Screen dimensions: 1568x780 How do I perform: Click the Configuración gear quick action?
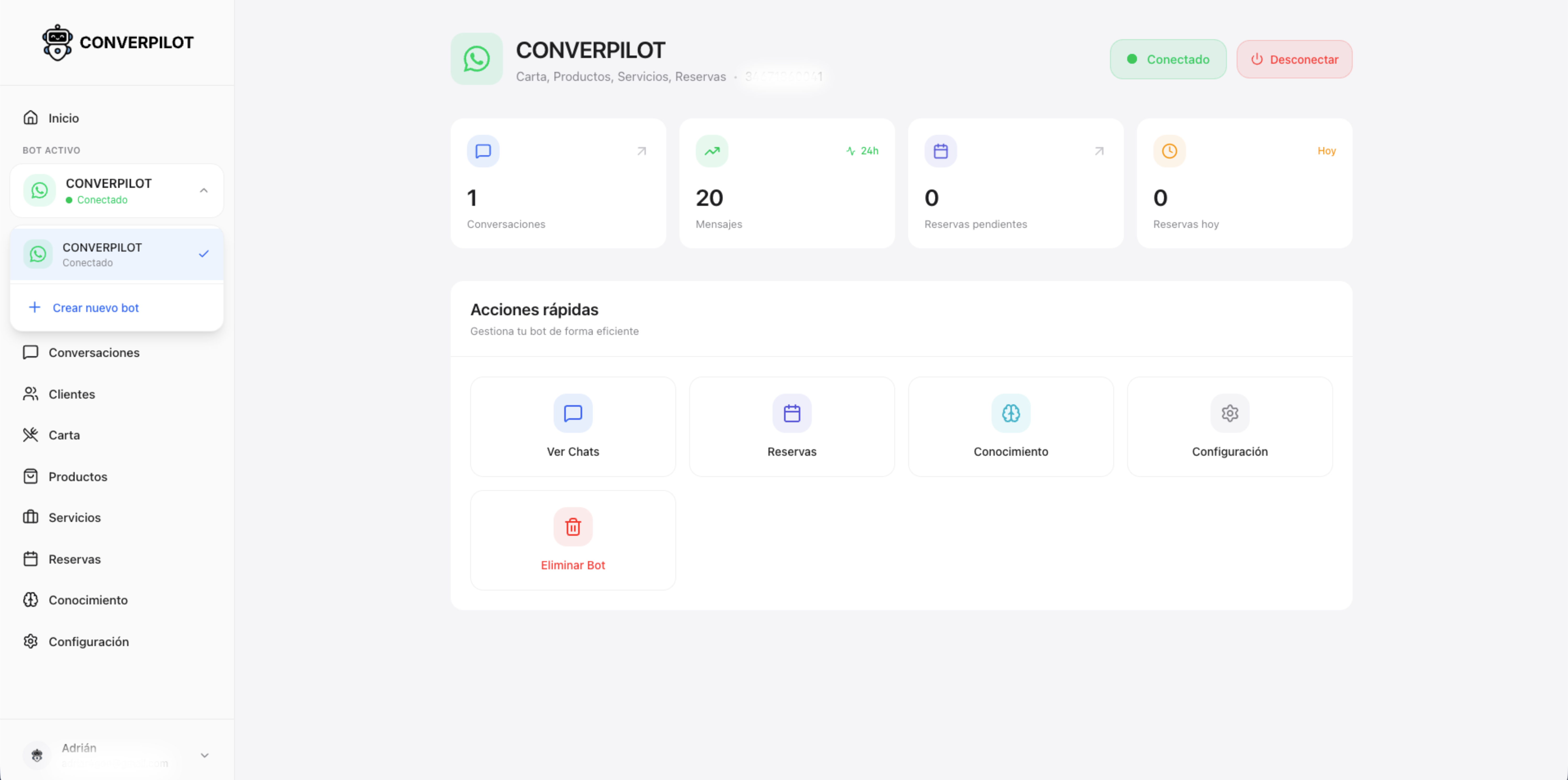point(1229,414)
